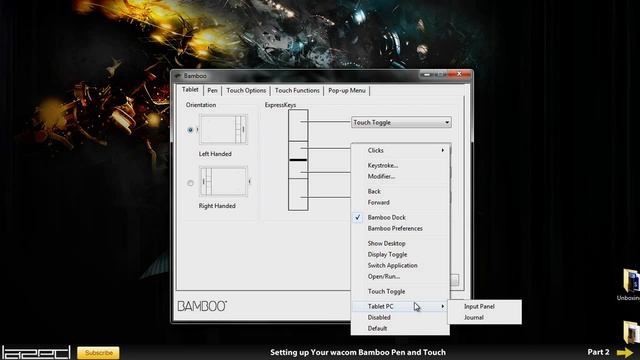Screen dimensions: 640x360
Task: Close the Bamboo window
Action: tap(459, 74)
